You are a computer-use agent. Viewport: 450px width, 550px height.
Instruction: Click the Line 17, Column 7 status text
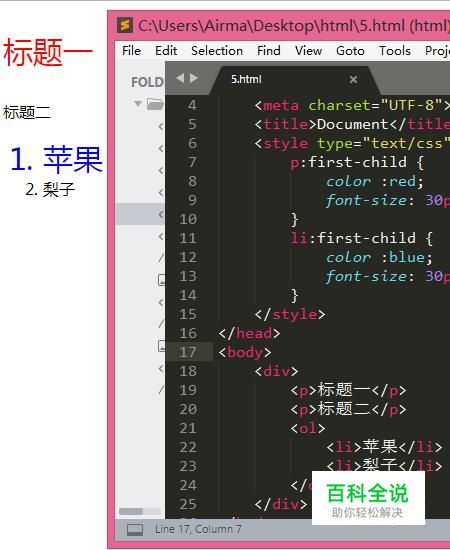tap(198, 529)
